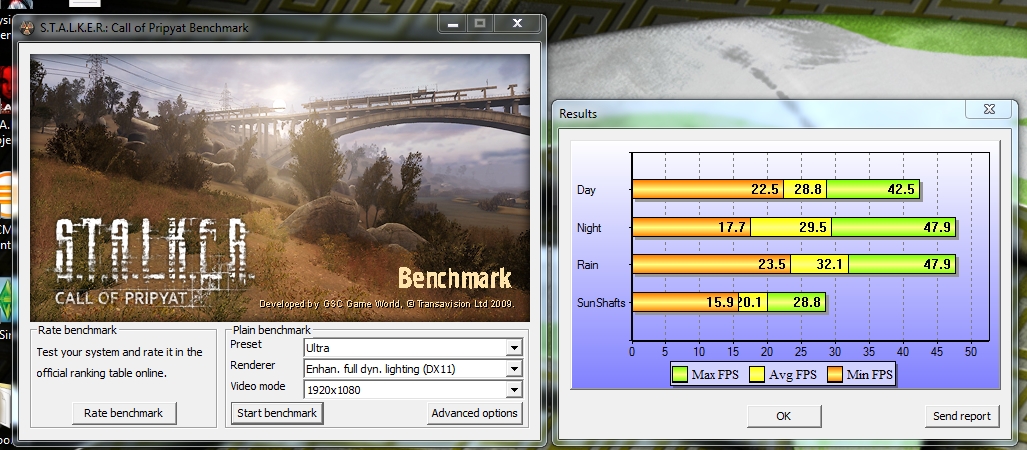
Task: Click the S.T.A.L.K.E.R. window title icon
Action: tap(25, 28)
